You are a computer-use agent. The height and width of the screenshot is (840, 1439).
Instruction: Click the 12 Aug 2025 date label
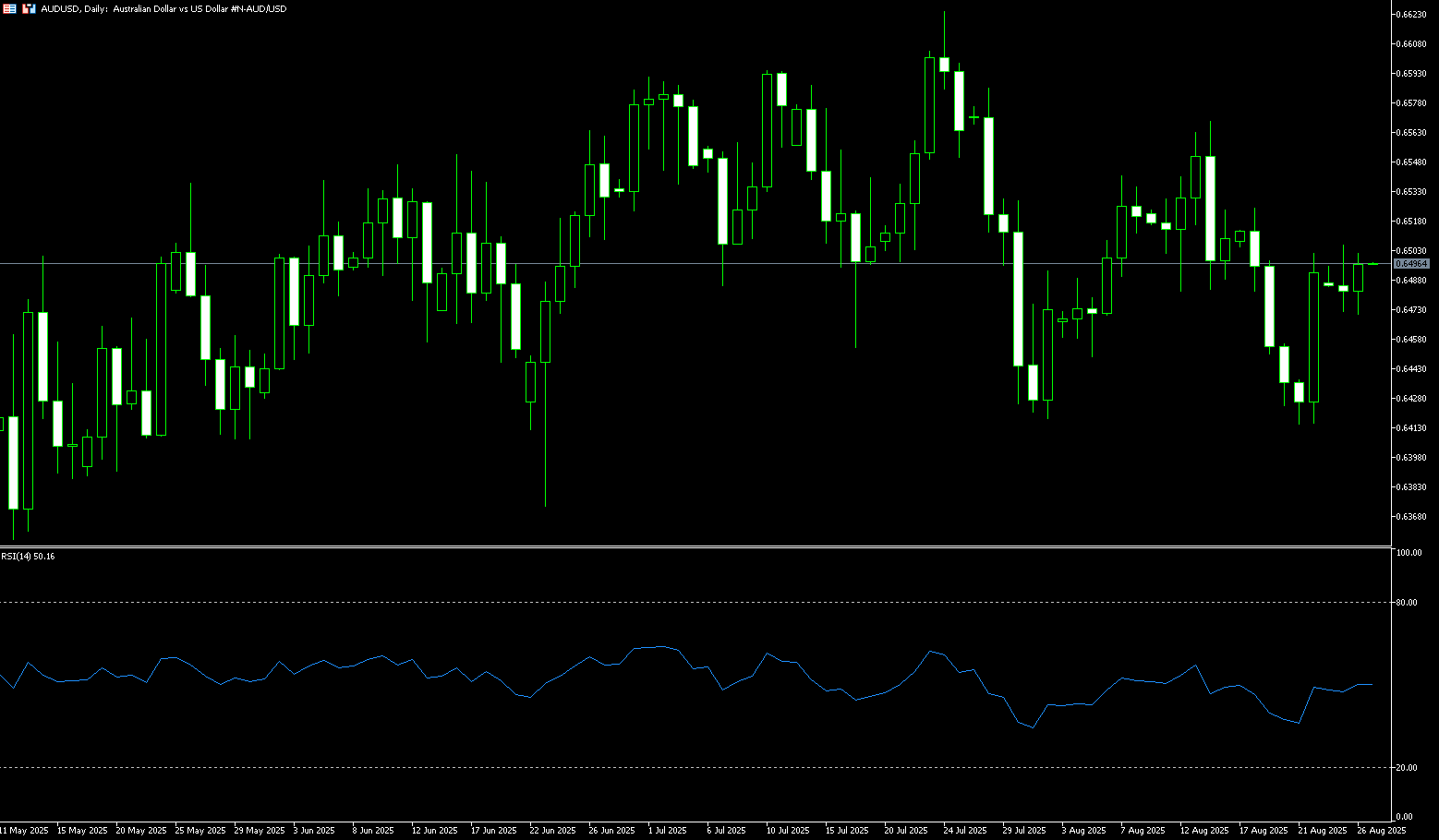pyautogui.click(x=1204, y=831)
